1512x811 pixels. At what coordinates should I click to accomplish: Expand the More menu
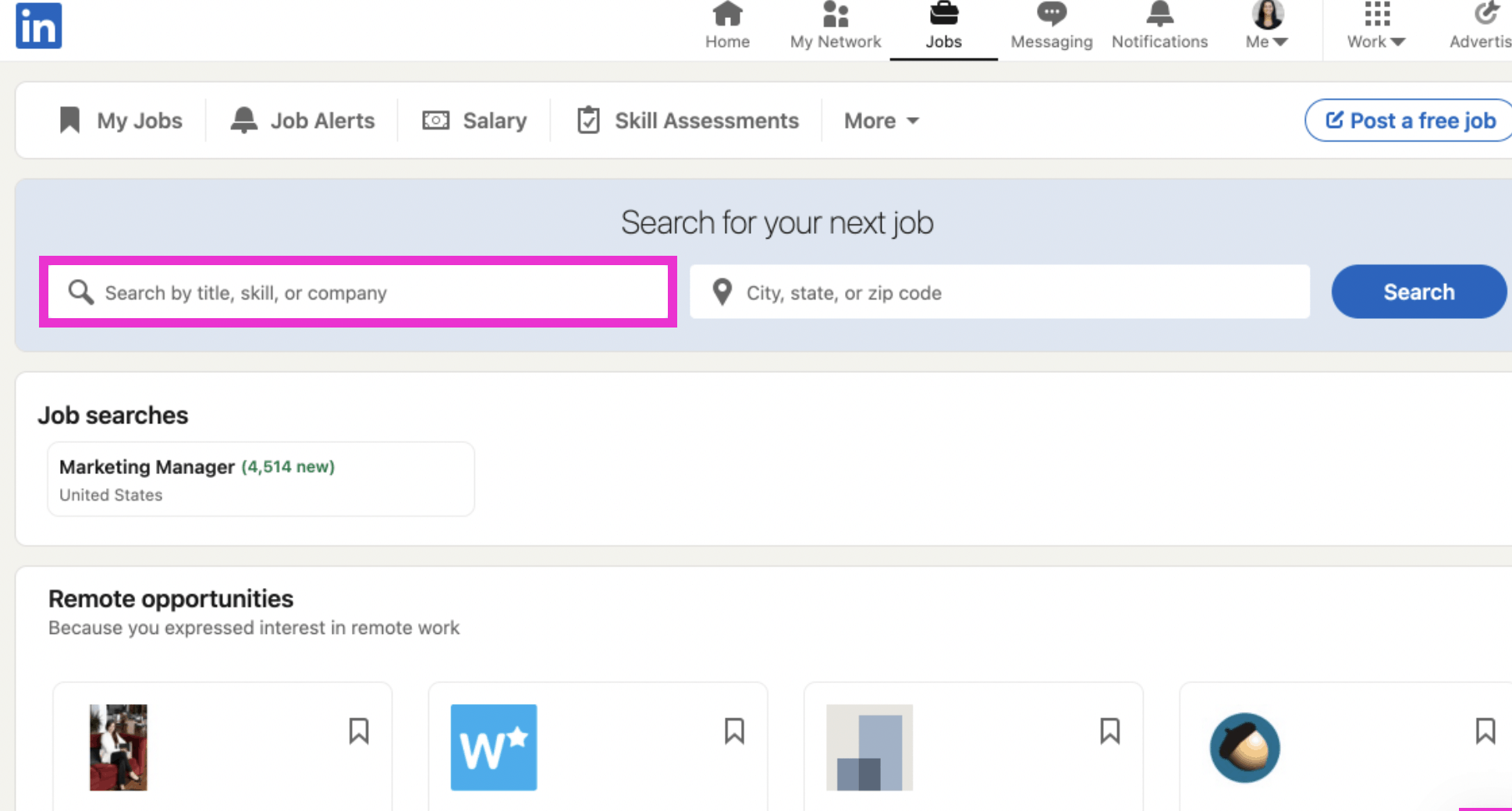pyautogui.click(x=881, y=120)
